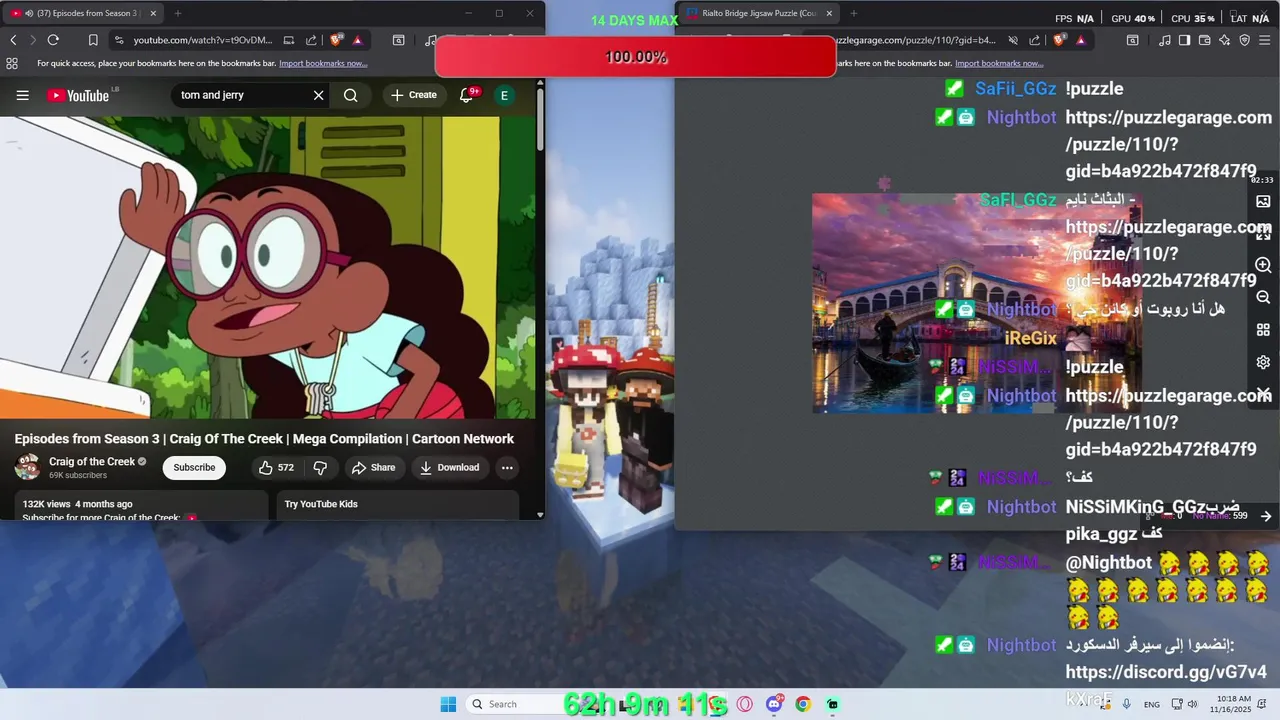Image resolution: width=1280 pixels, height=720 pixels.
Task: Open Google Chrome from the taskbar
Action: coord(803,704)
